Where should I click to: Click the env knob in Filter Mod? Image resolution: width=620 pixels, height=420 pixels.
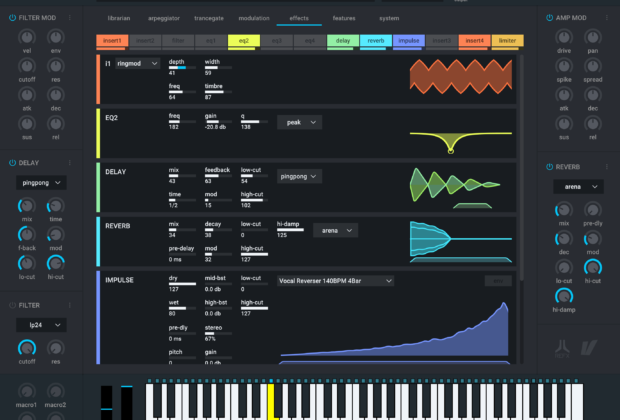click(x=56, y=37)
